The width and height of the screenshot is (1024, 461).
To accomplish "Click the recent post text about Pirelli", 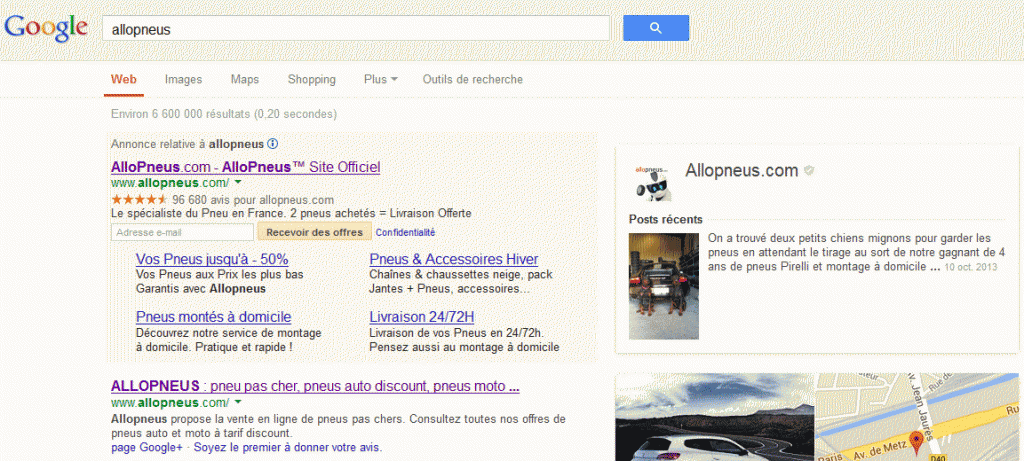I will (x=856, y=252).
